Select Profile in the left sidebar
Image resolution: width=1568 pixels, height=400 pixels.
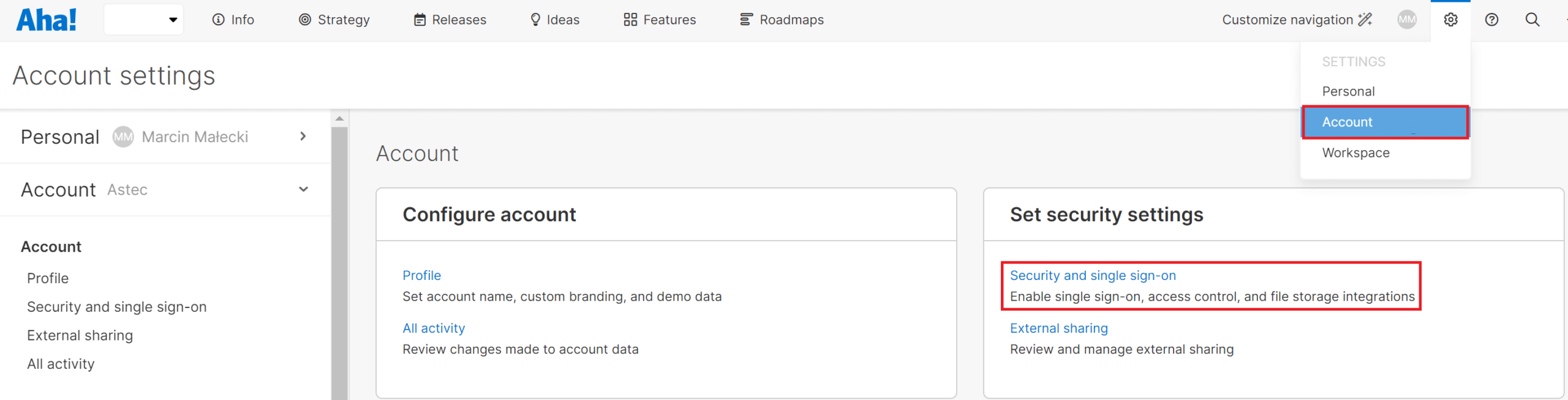pos(48,278)
